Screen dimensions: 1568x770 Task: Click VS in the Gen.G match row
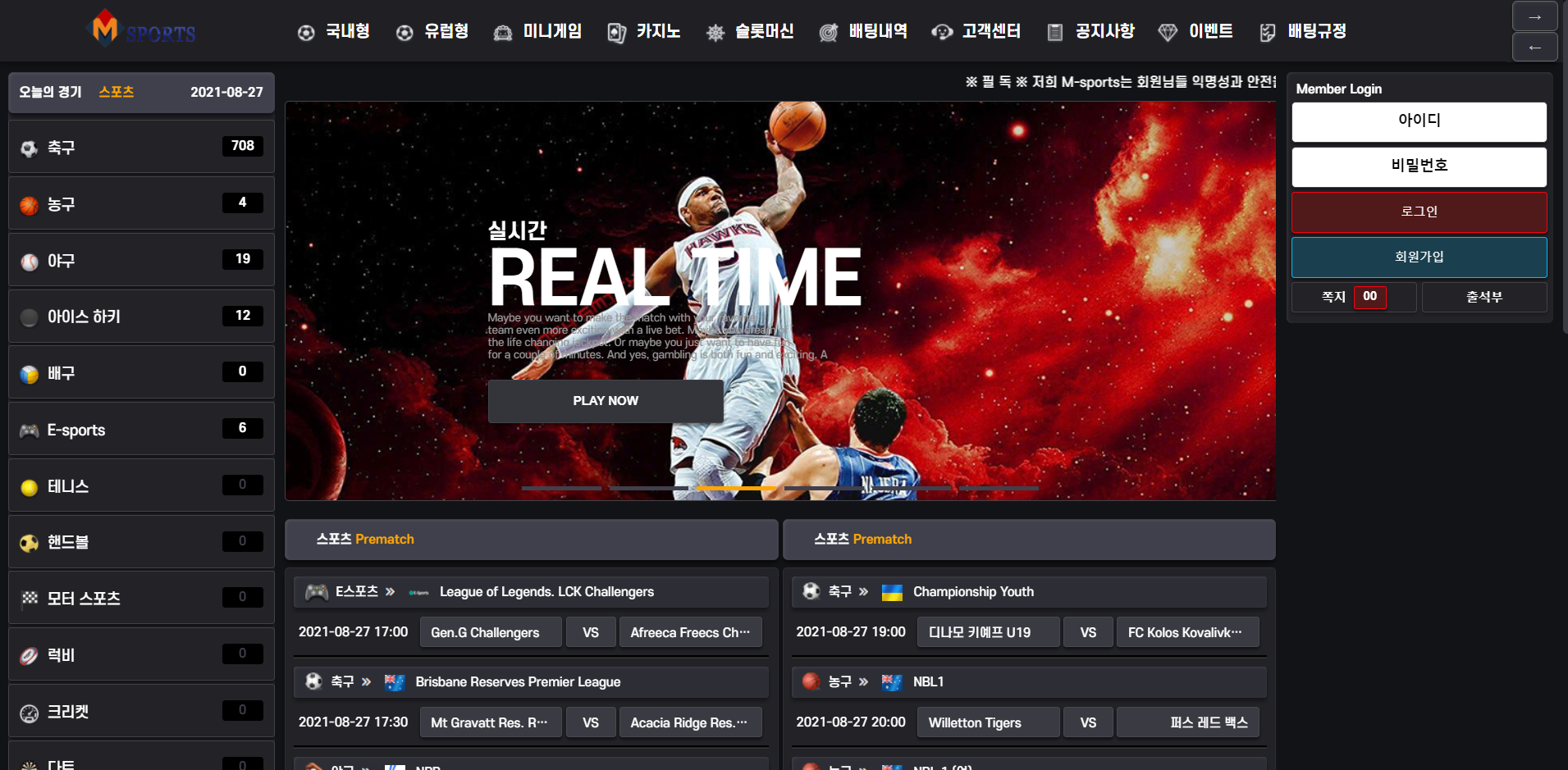click(x=591, y=632)
